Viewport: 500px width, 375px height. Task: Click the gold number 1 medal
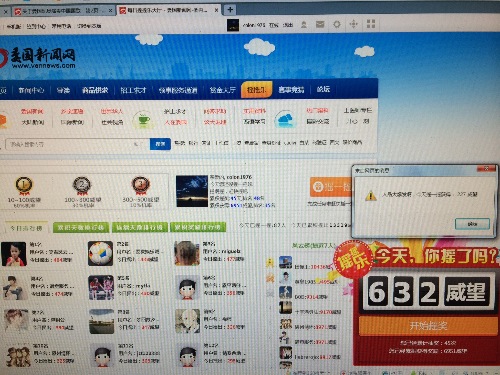coord(24,185)
